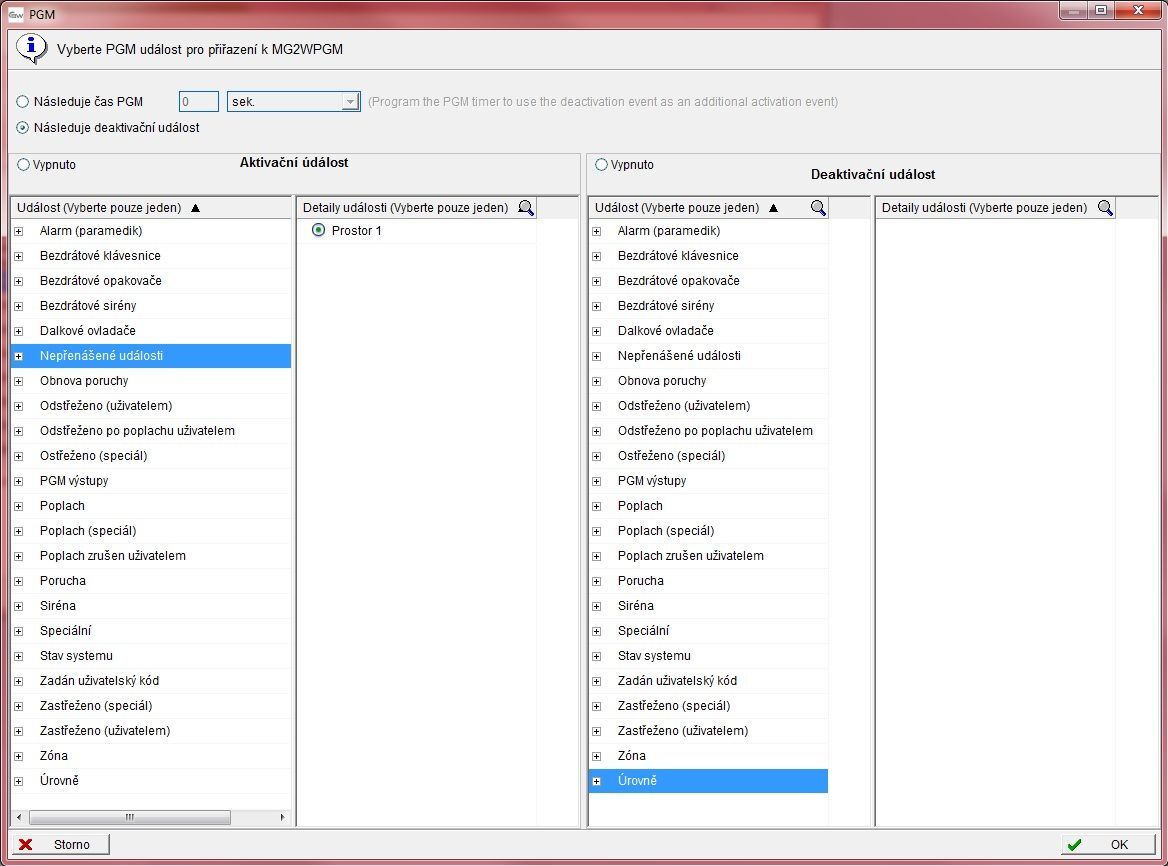This screenshot has width=1168, height=866.
Task: Enable 'Vypnuto' for the deactivation event
Action: point(602,165)
